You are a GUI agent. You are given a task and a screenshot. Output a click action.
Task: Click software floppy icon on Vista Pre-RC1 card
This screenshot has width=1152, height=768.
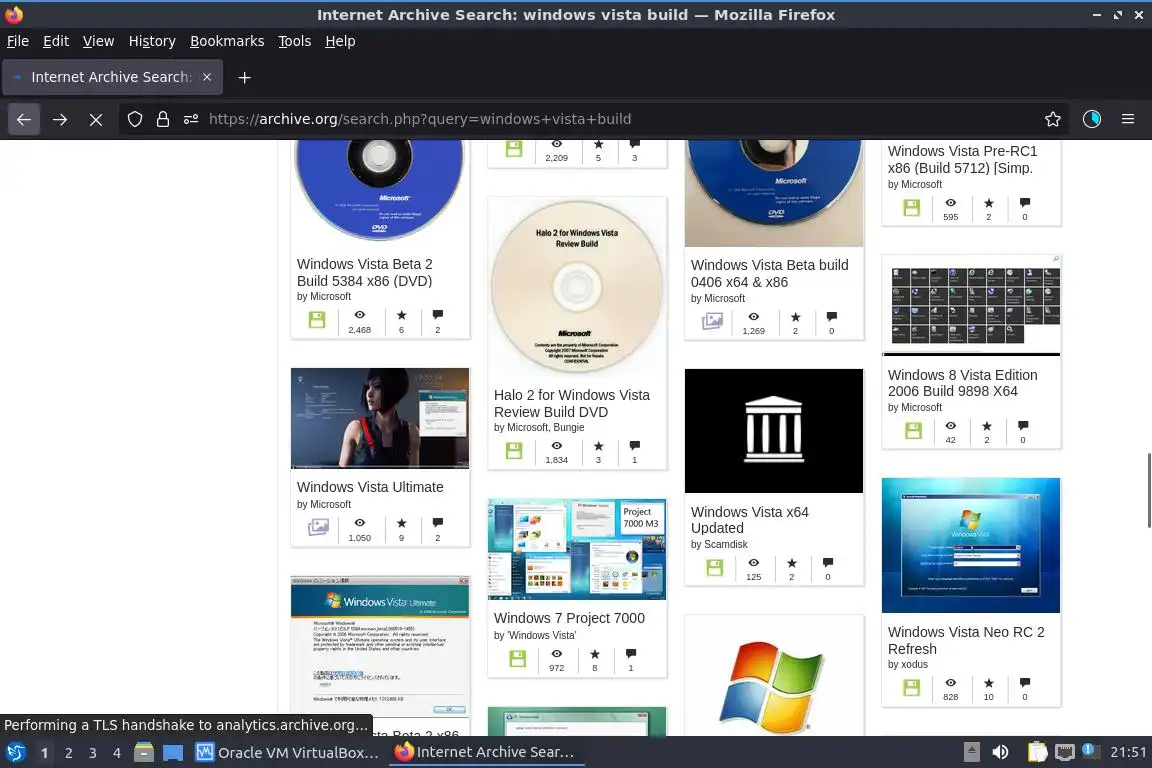(911, 208)
